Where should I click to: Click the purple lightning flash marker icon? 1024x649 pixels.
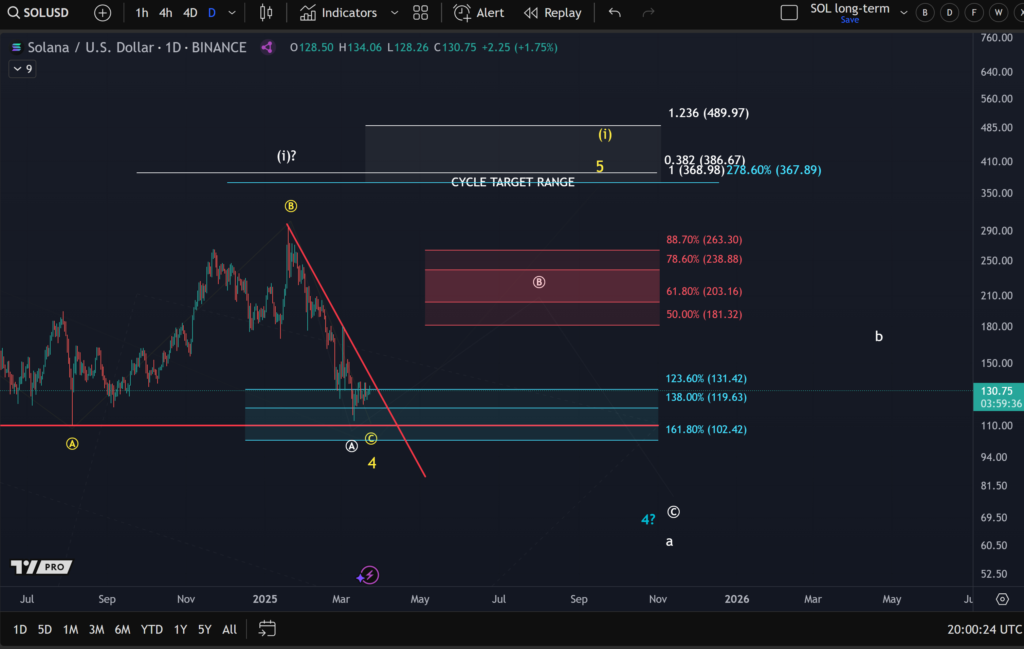tap(369, 575)
